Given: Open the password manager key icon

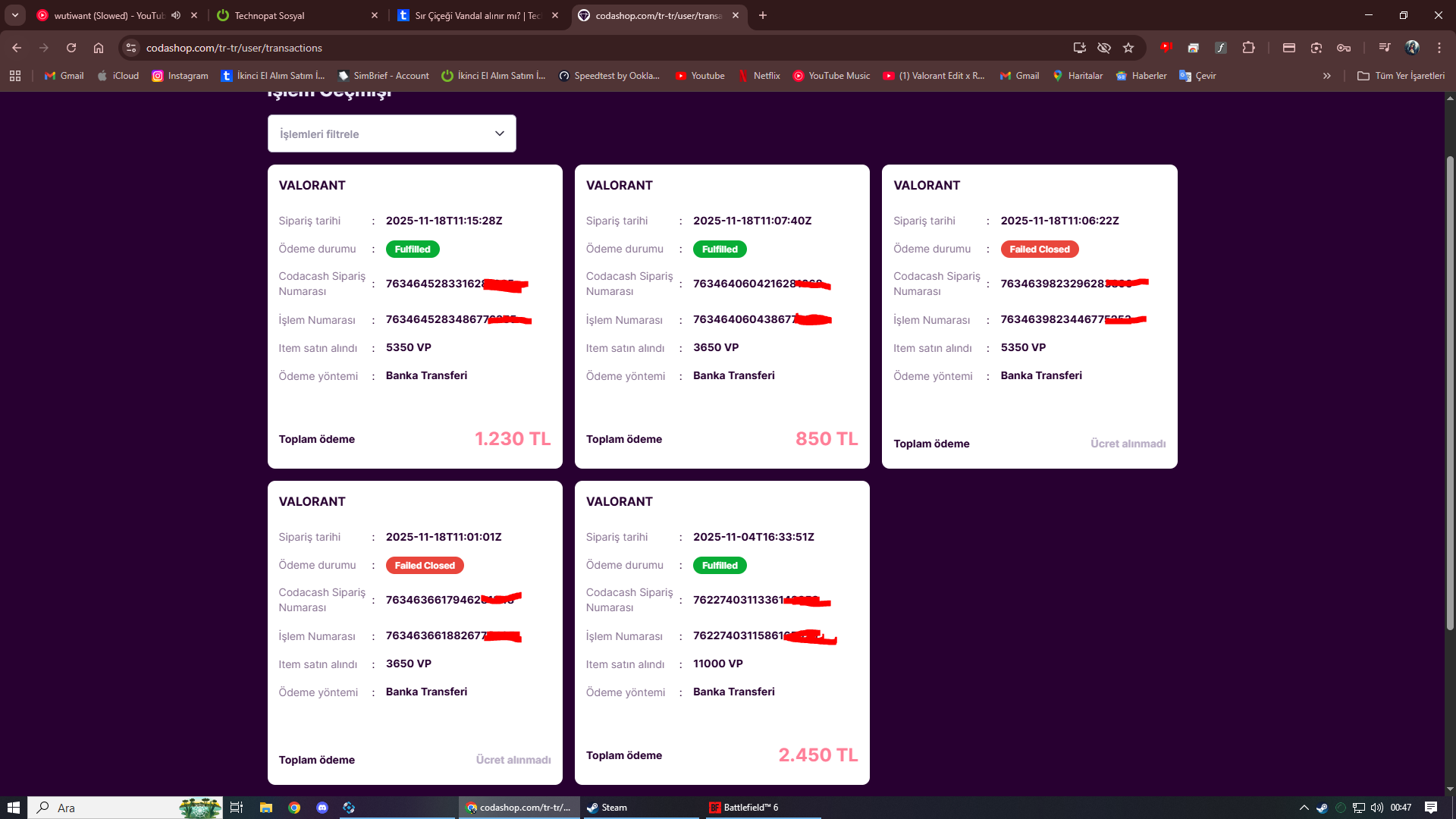Looking at the screenshot, I should pos(1344,48).
